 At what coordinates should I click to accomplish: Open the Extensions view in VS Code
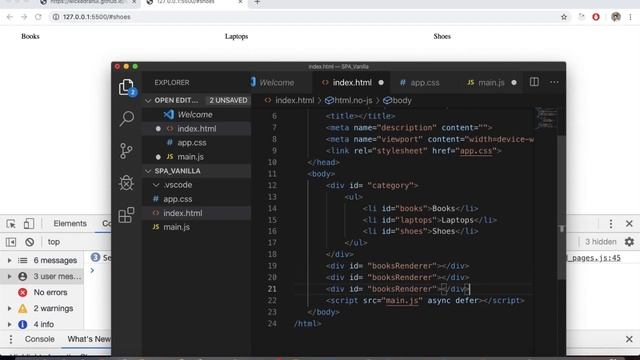coord(127,215)
